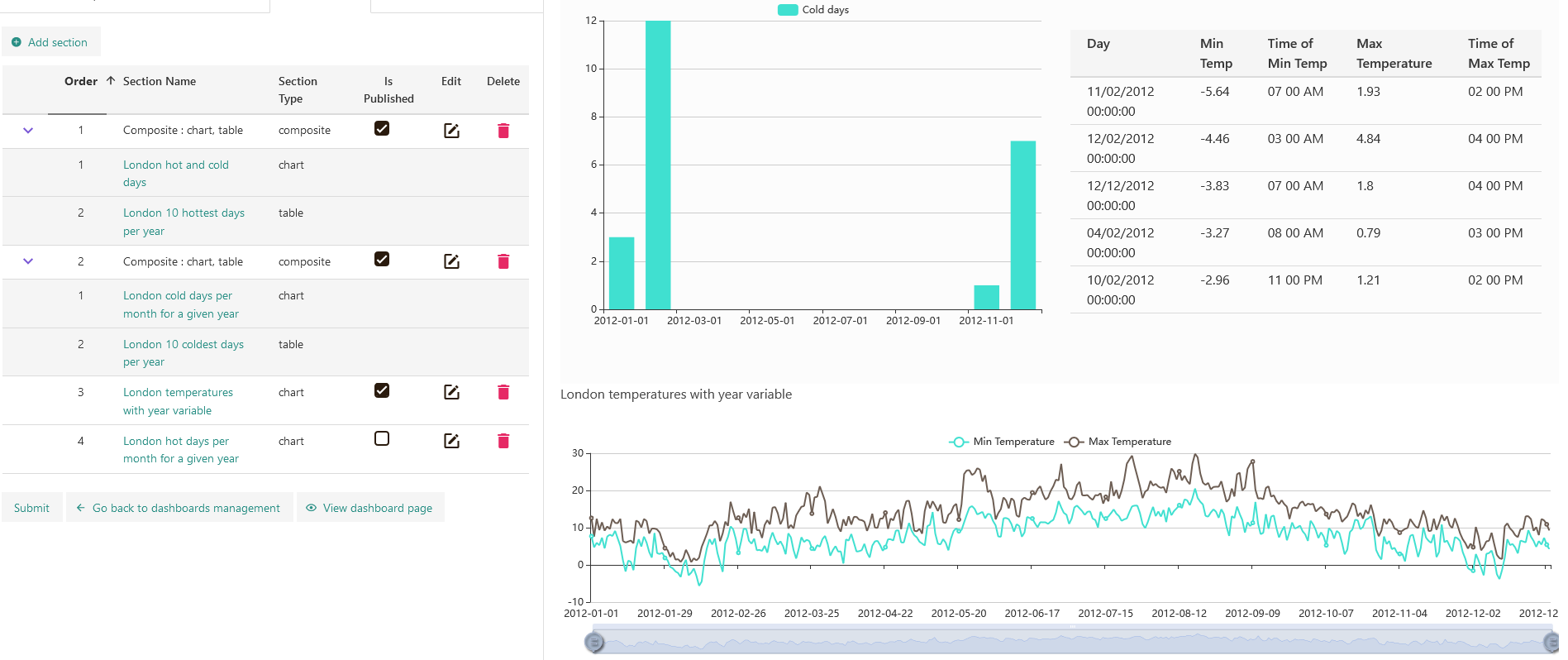
Task: Click the Edit column header
Action: [x=451, y=81]
